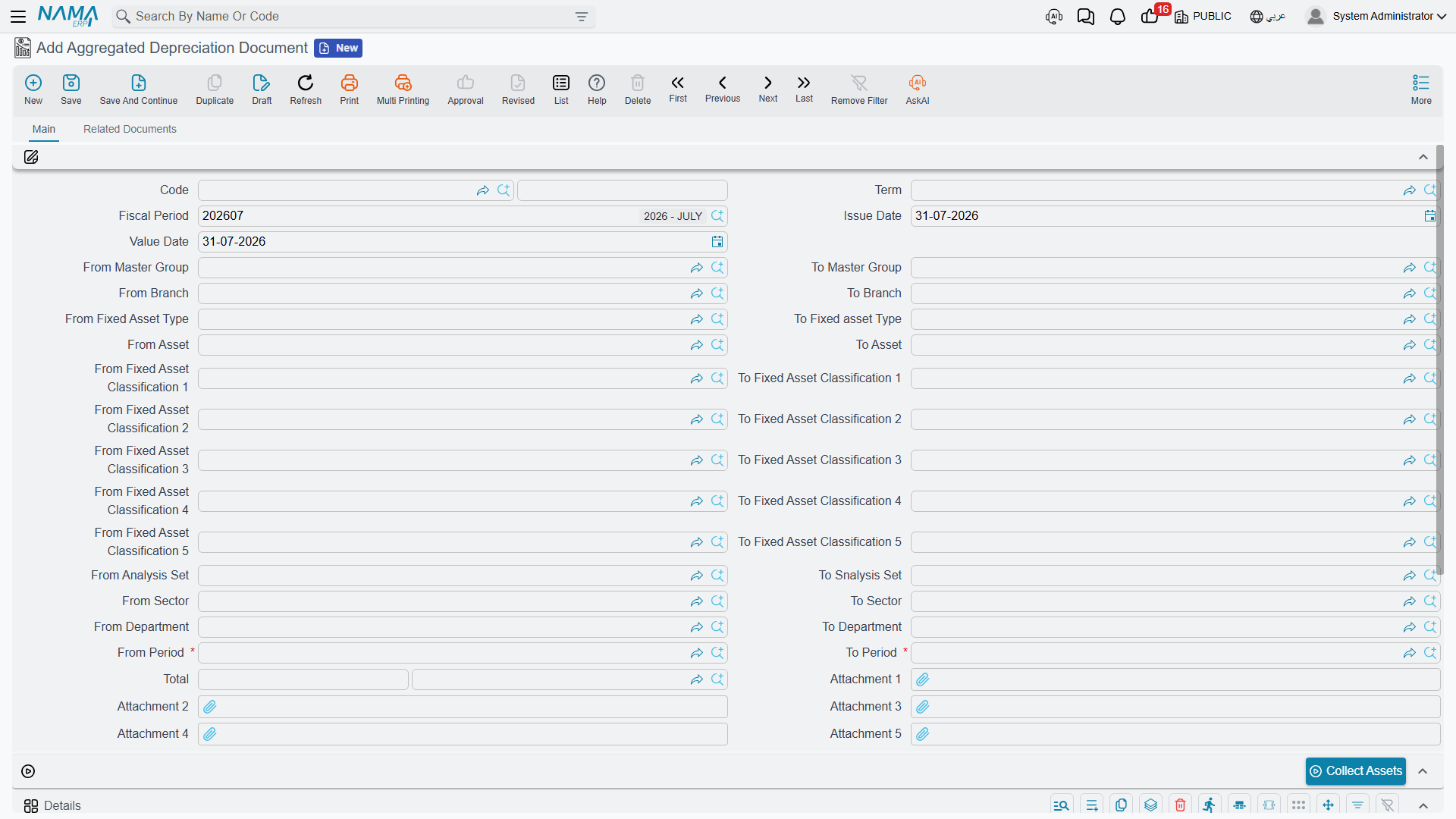Click the Approval toolbar icon
1456x819 pixels.
[x=466, y=89]
